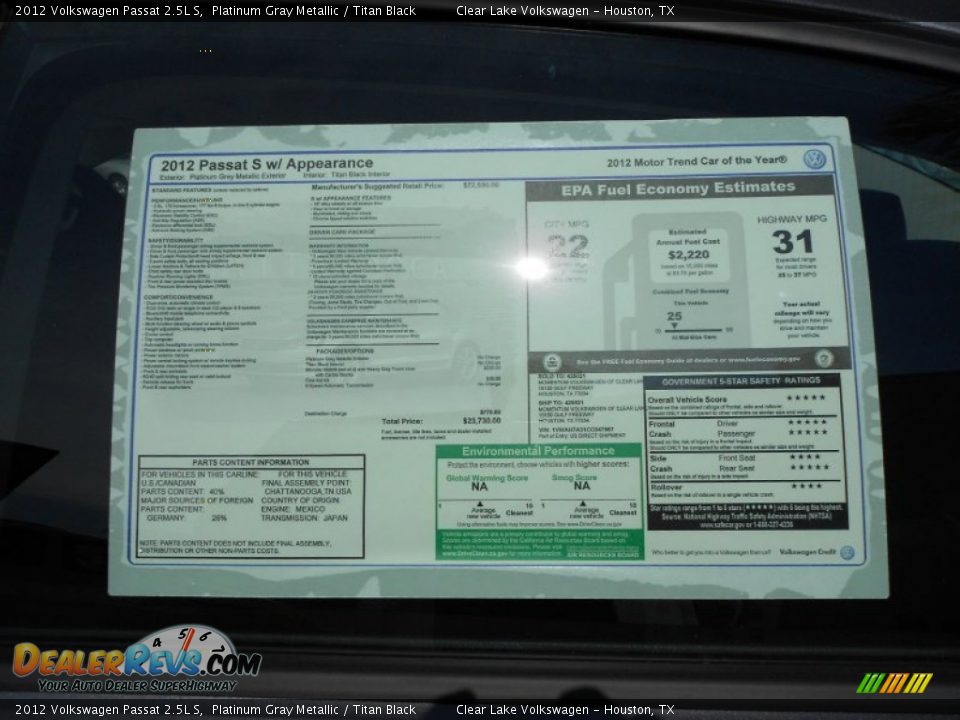The image size is (960, 720).
Task: Click the 'GERMANY 20%' parts content line
Action: [187, 518]
